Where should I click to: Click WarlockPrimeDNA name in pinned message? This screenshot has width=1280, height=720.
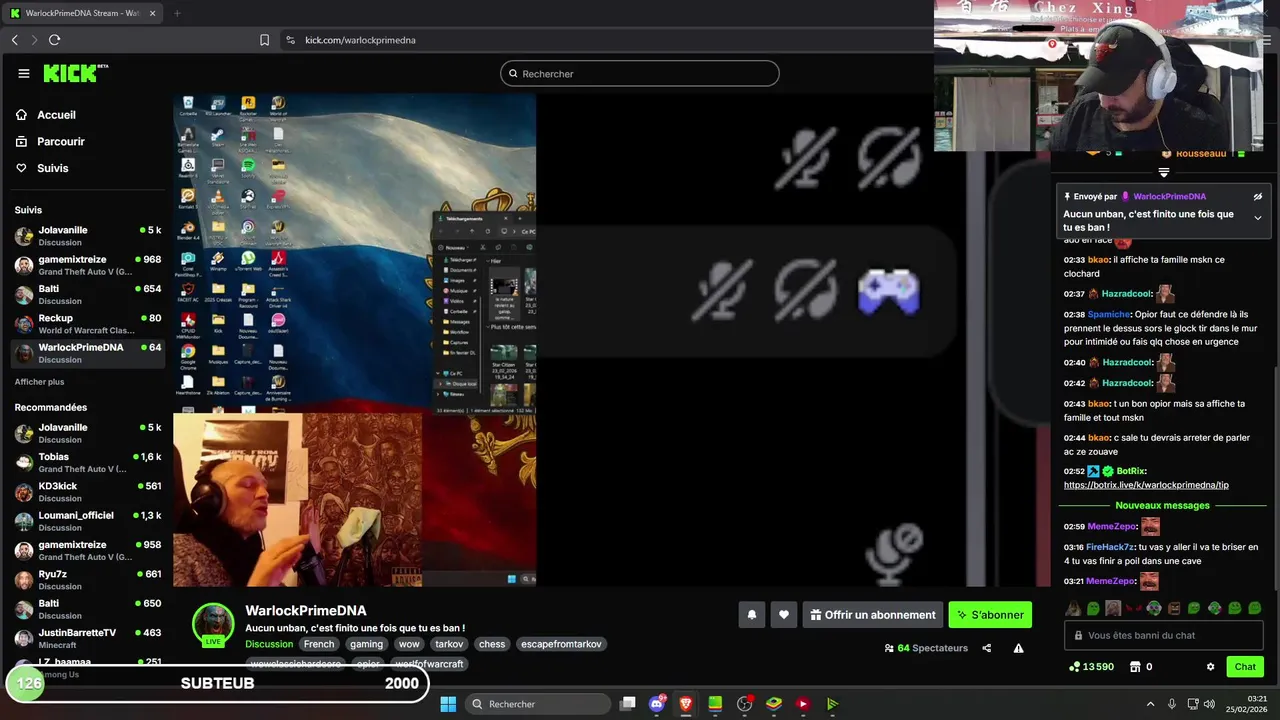pyautogui.click(x=1169, y=196)
